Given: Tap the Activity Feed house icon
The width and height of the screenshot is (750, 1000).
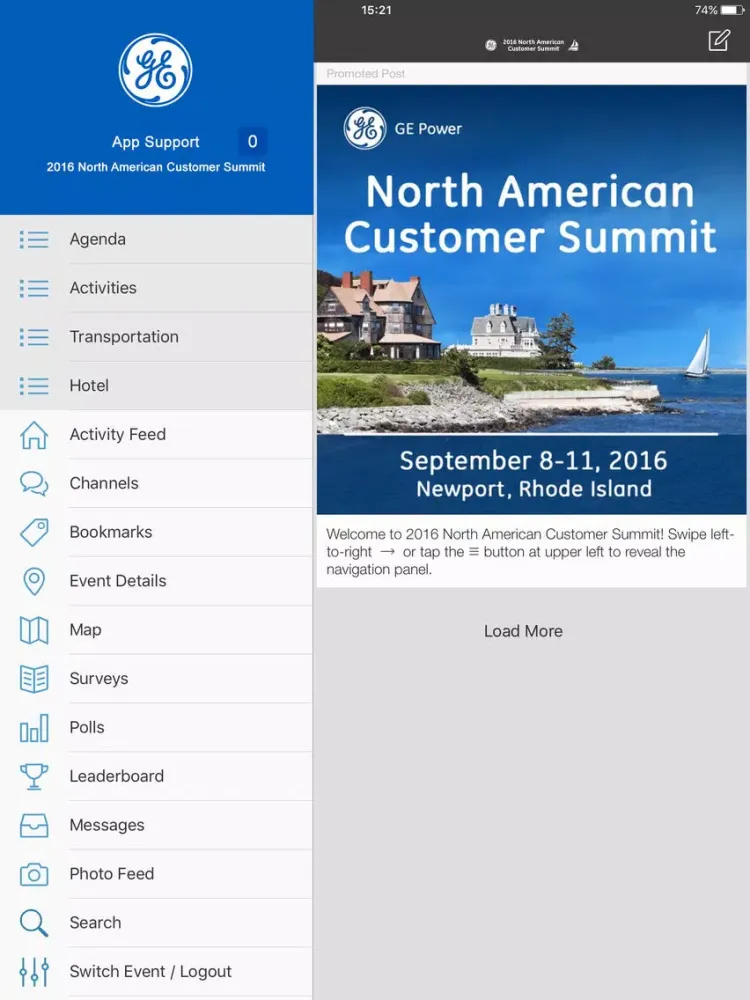Looking at the screenshot, I should tap(34, 435).
